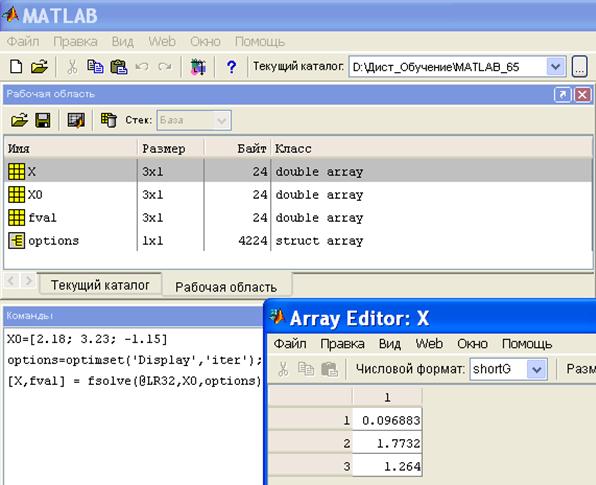Click the Cut icon in Array Editor toolbar

tap(283, 369)
